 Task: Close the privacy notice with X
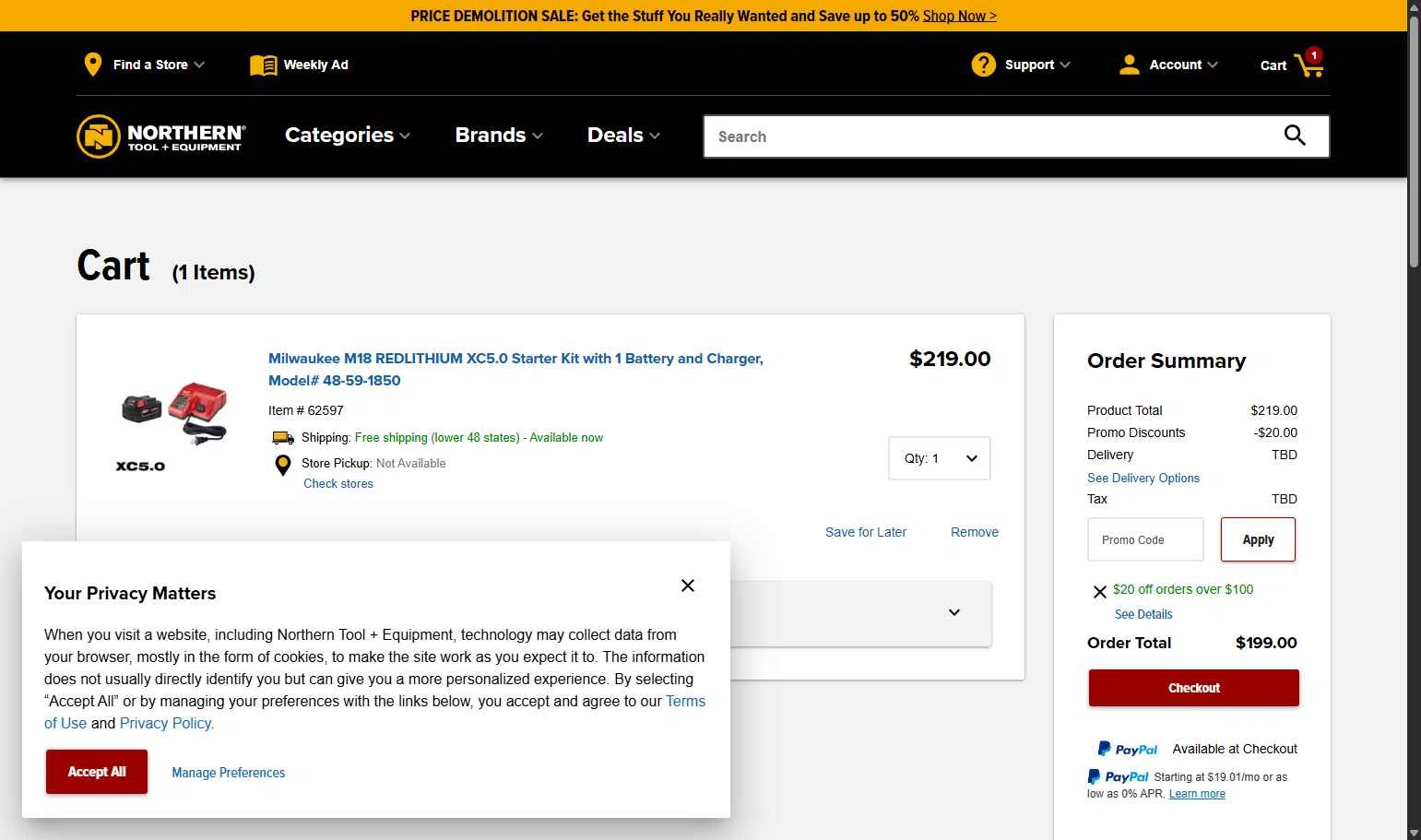688,586
